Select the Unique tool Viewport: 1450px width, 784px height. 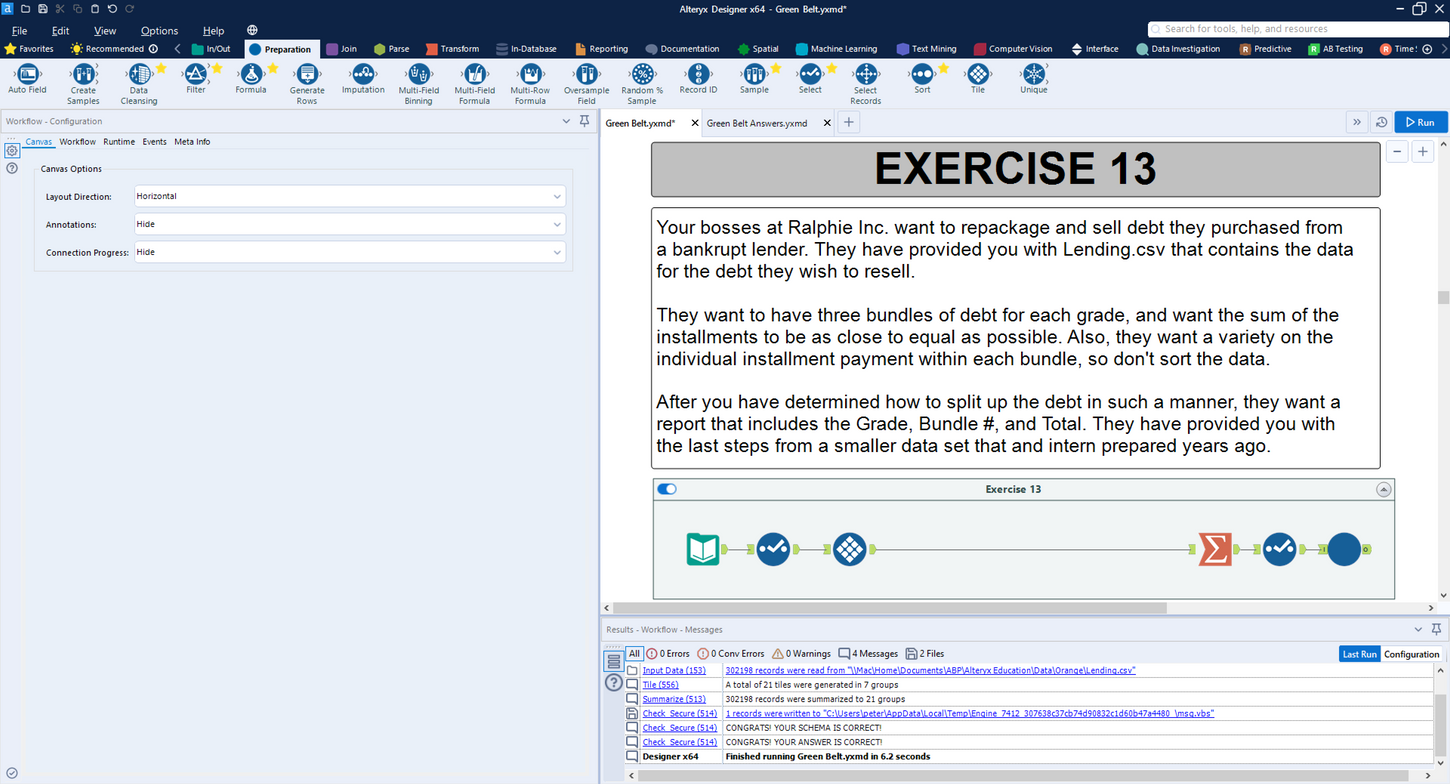point(1034,80)
